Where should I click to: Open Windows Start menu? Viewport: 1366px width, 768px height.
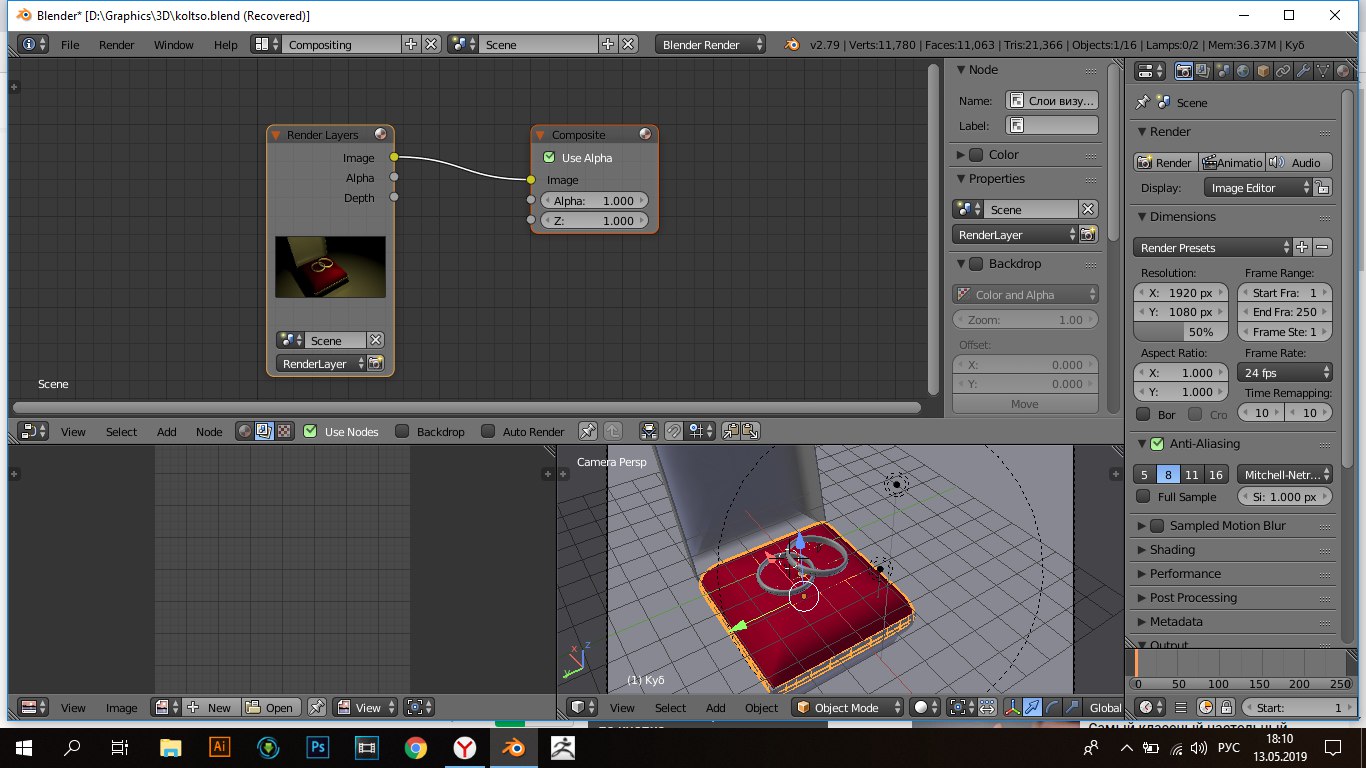coord(23,746)
